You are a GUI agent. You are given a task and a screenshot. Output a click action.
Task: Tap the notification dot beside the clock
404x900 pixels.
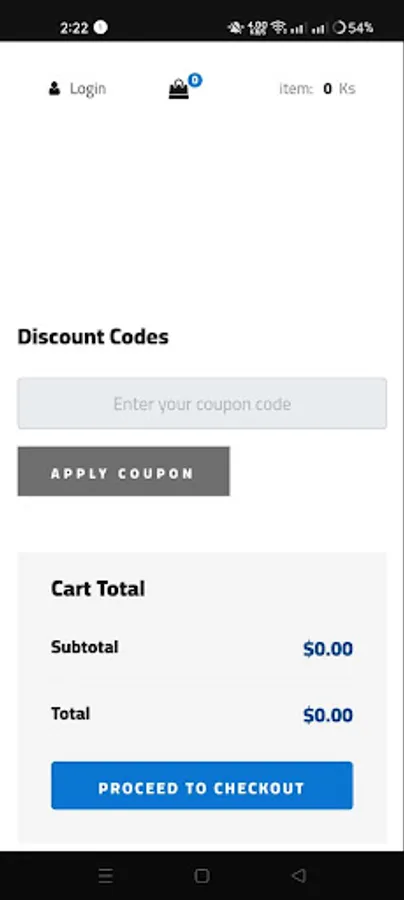100,27
